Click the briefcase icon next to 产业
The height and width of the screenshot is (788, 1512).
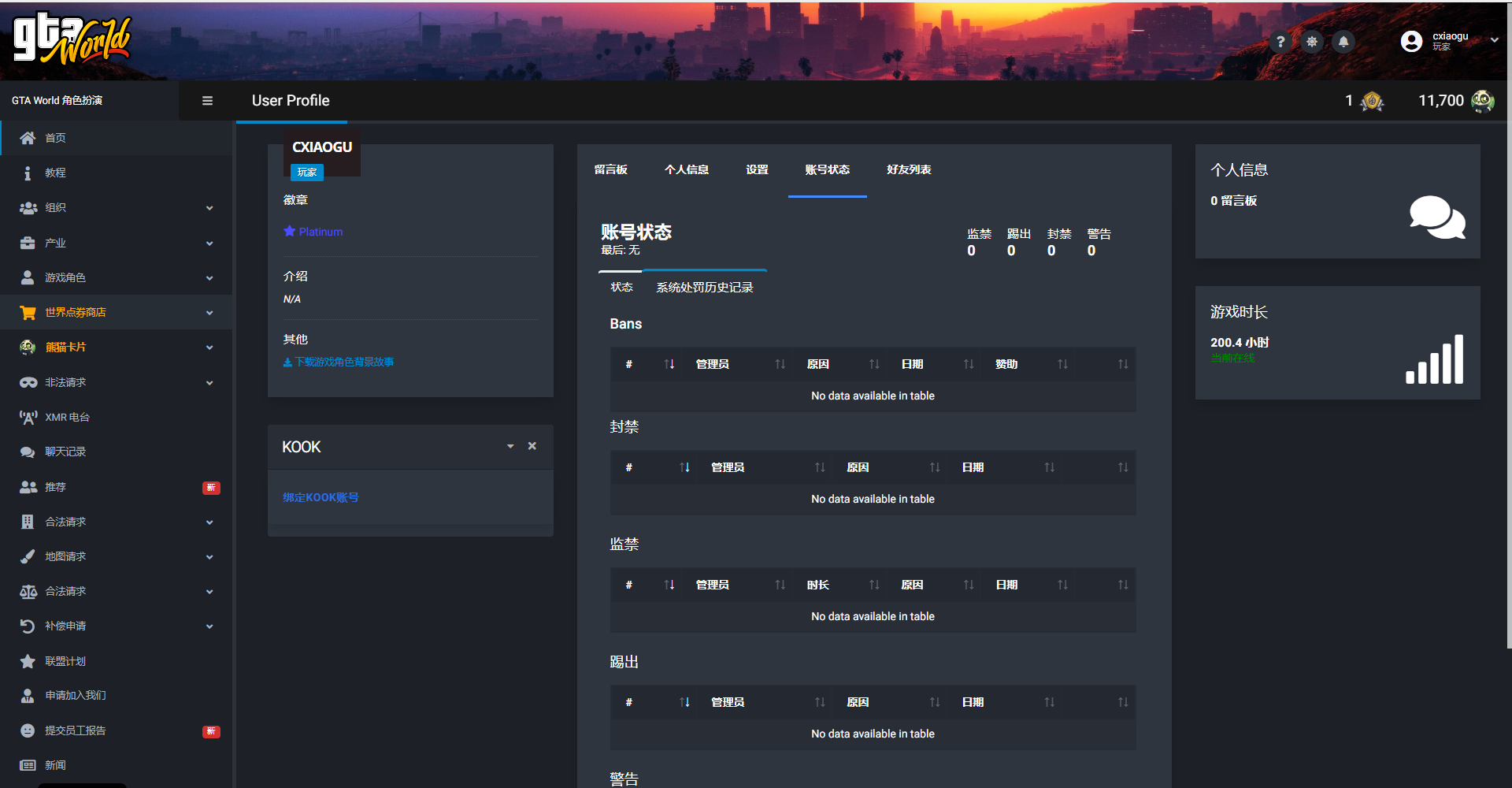pyautogui.click(x=28, y=243)
